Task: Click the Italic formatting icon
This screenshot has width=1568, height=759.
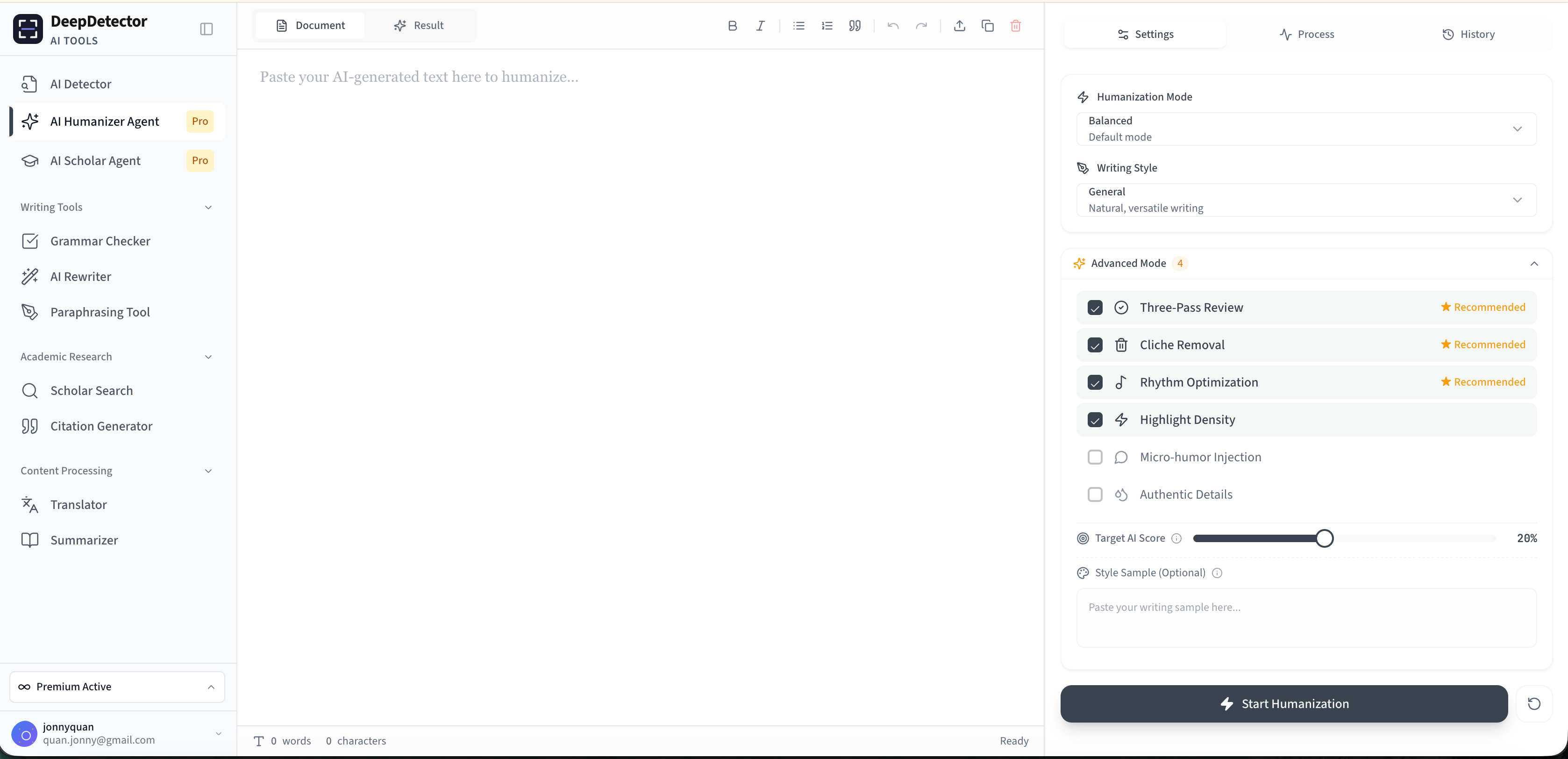Action: coord(760,26)
